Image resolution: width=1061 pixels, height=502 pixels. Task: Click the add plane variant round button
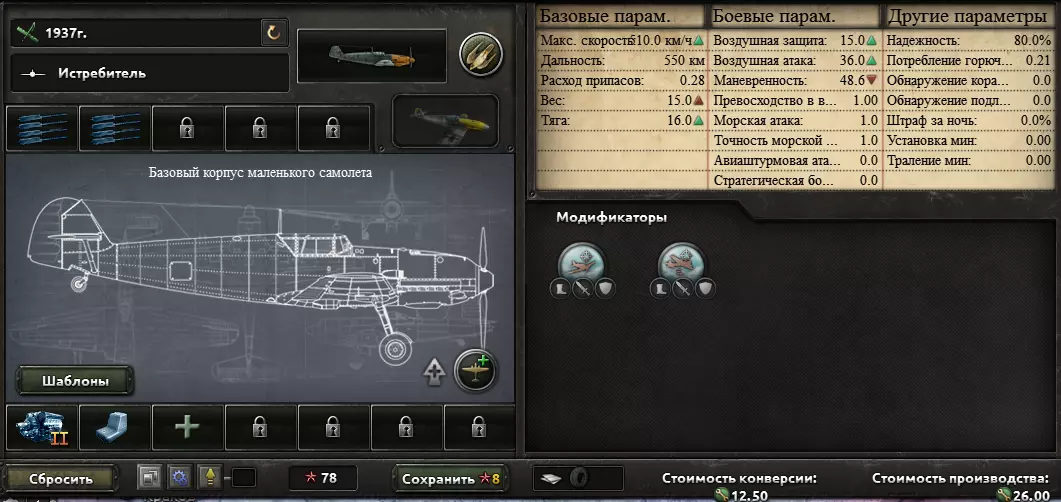click(475, 371)
